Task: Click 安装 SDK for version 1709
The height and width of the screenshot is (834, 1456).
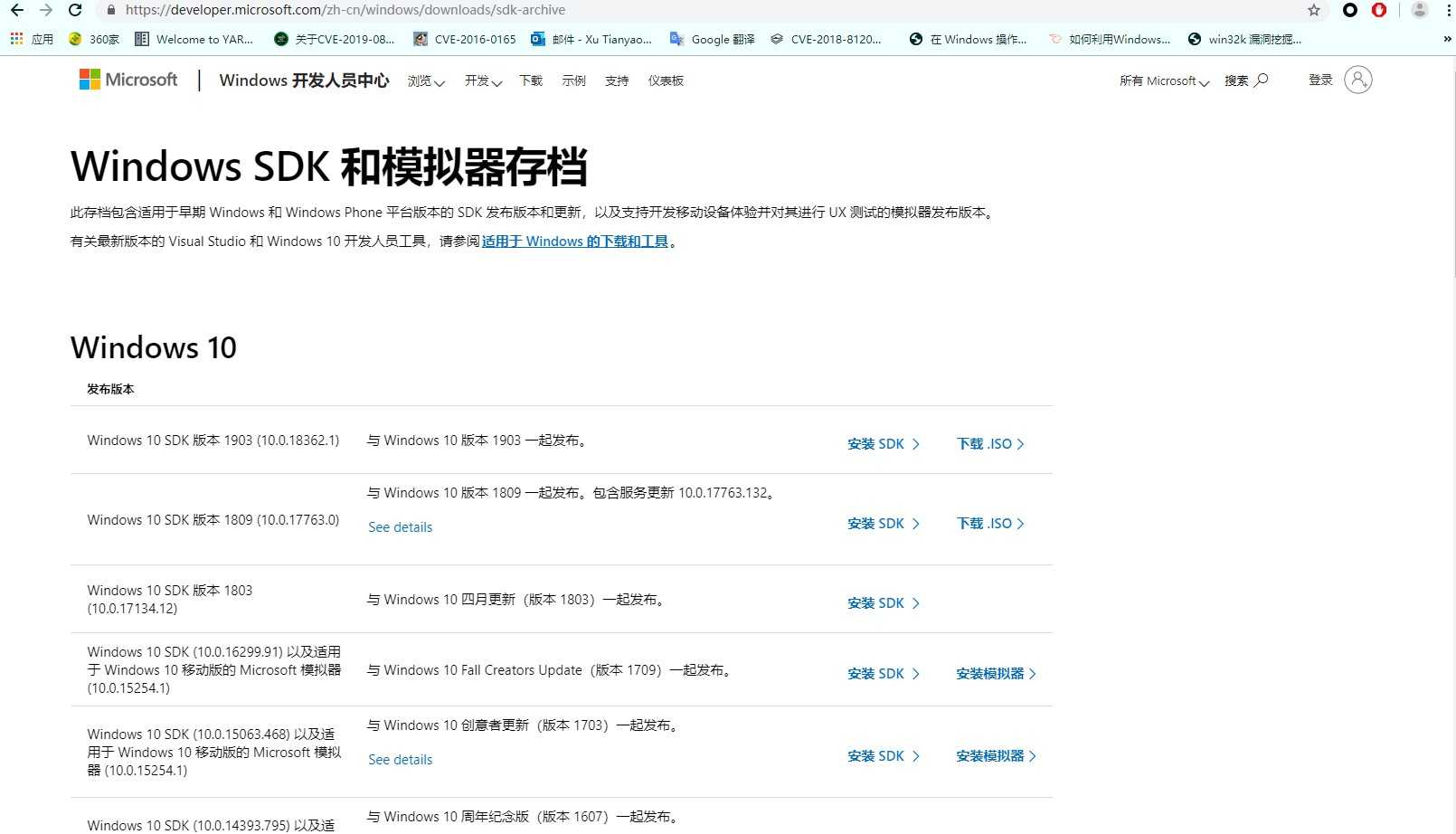Action: [884, 674]
